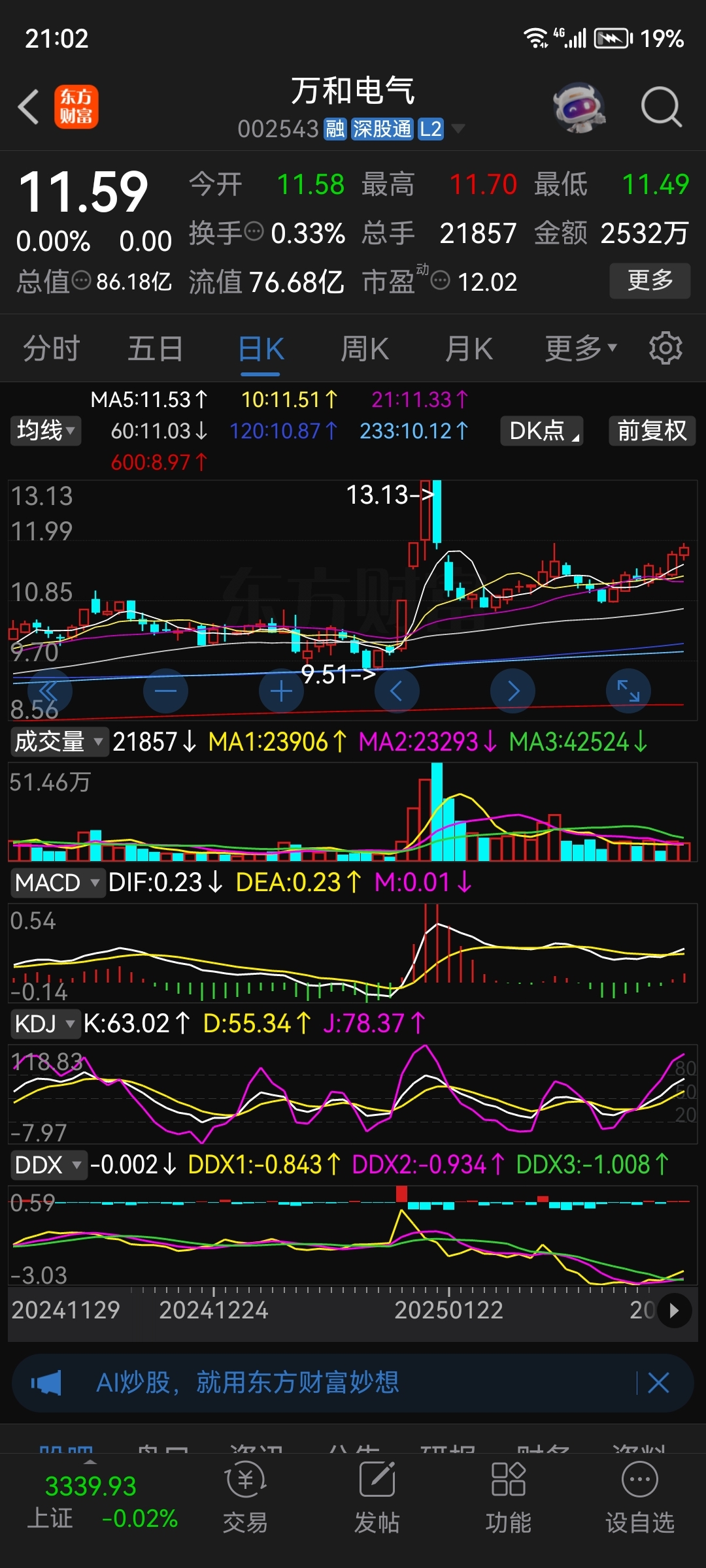Move chart left with left chevron
Image resolution: width=706 pixels, height=1568 pixels.
tap(397, 691)
